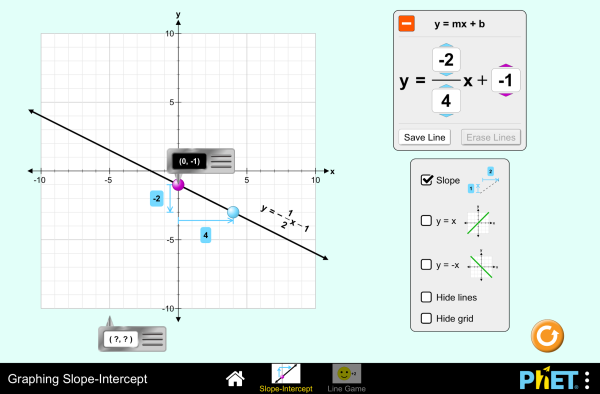The width and height of the screenshot is (600, 394).
Task: Enable the y = x checkbox
Action: [x=426, y=221]
